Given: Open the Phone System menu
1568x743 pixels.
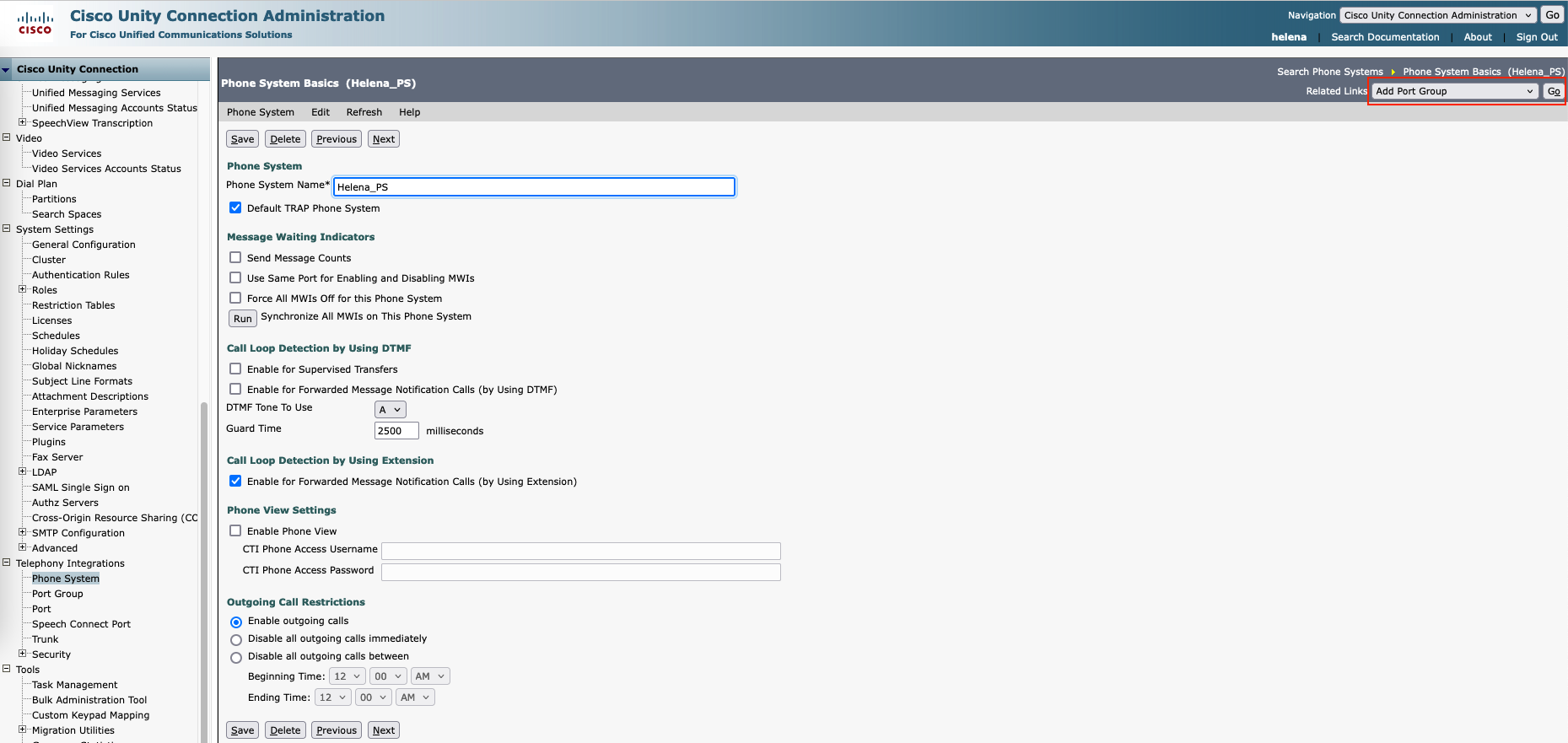Looking at the screenshot, I should point(260,112).
